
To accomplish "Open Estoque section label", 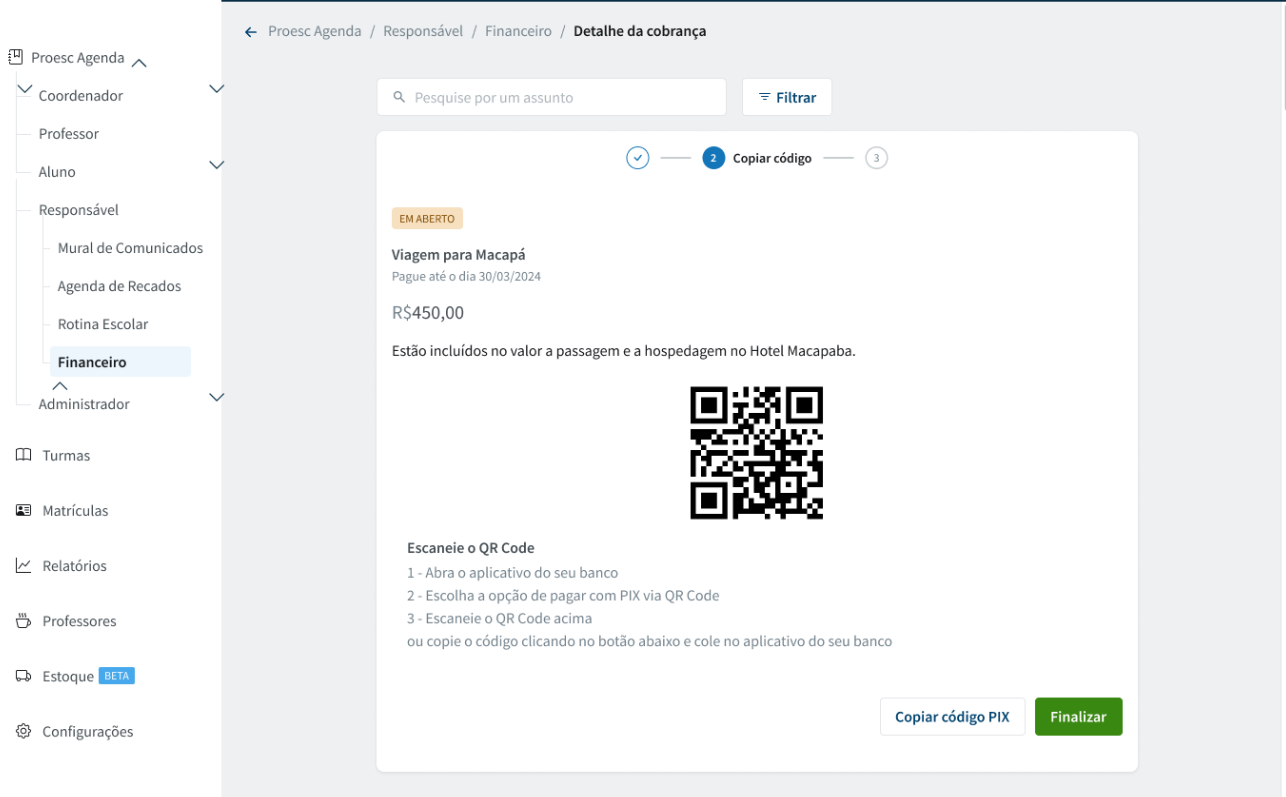I will coord(68,676).
